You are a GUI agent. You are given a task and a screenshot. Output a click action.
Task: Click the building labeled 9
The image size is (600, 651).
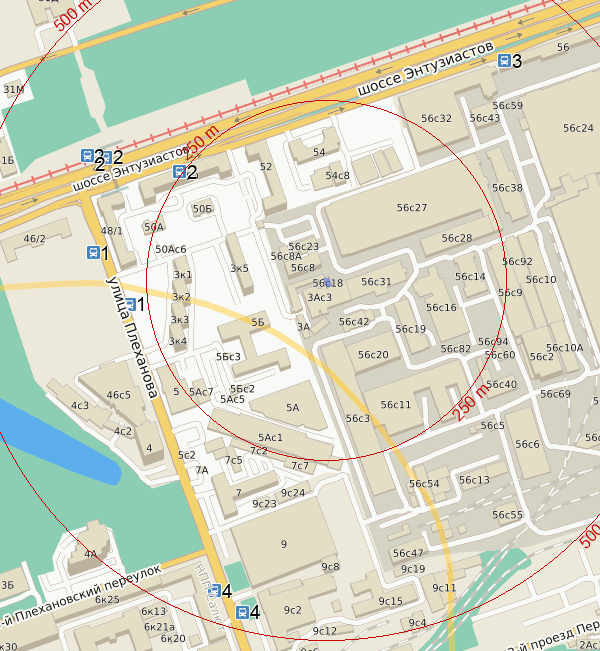(x=284, y=543)
